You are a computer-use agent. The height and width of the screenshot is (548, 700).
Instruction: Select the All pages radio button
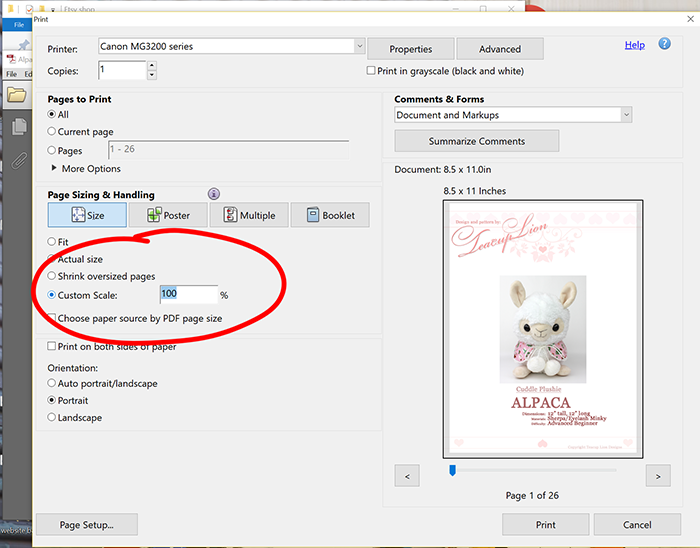[52, 114]
